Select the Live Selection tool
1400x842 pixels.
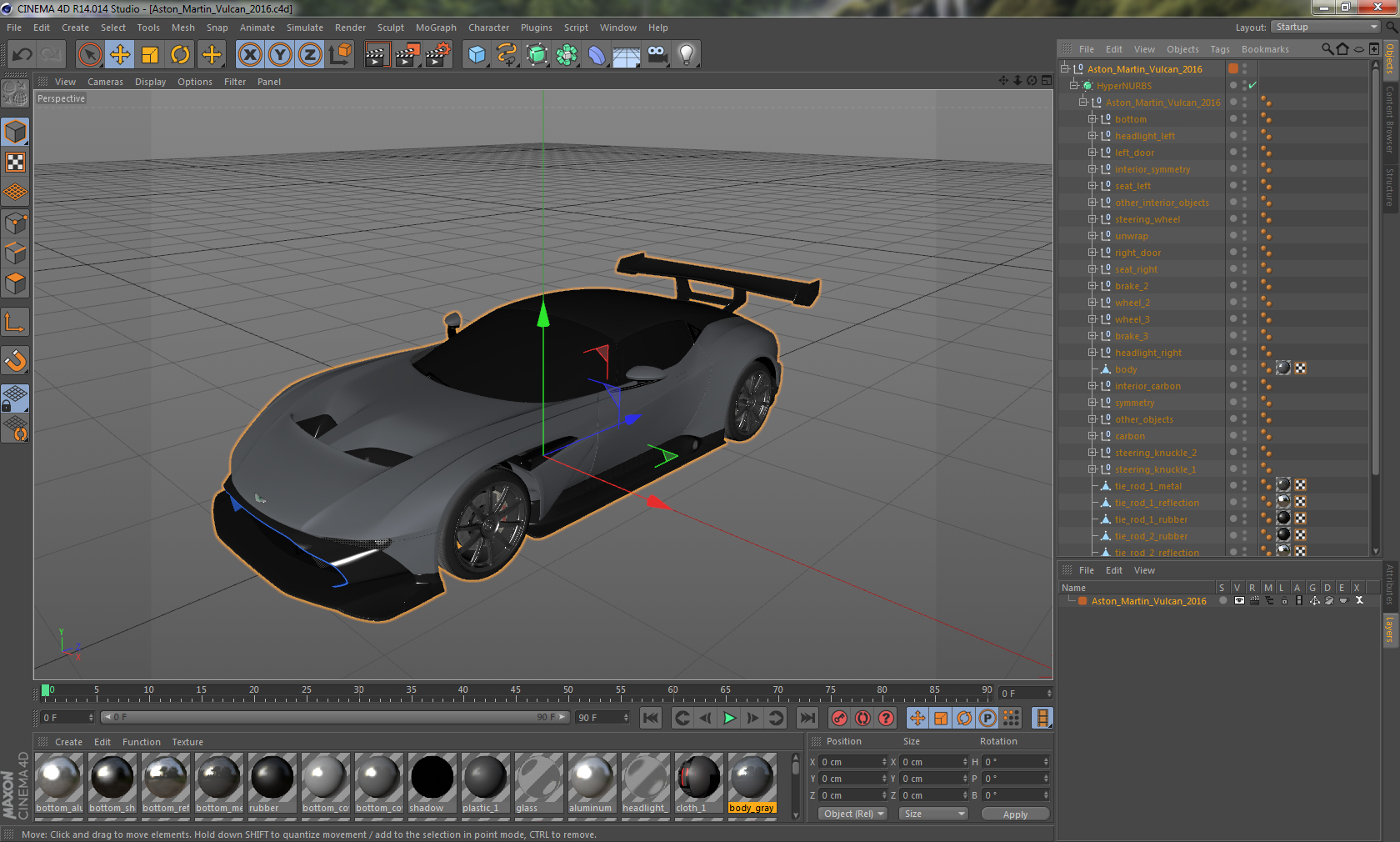point(89,55)
